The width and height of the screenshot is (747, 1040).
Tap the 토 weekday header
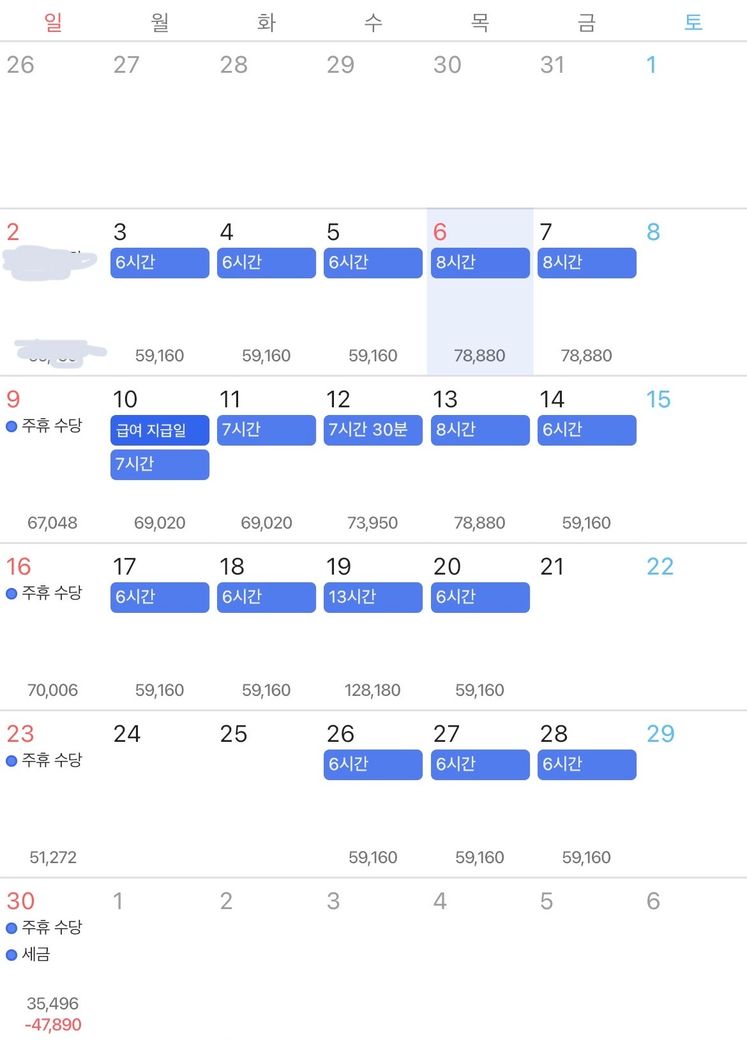(693, 22)
